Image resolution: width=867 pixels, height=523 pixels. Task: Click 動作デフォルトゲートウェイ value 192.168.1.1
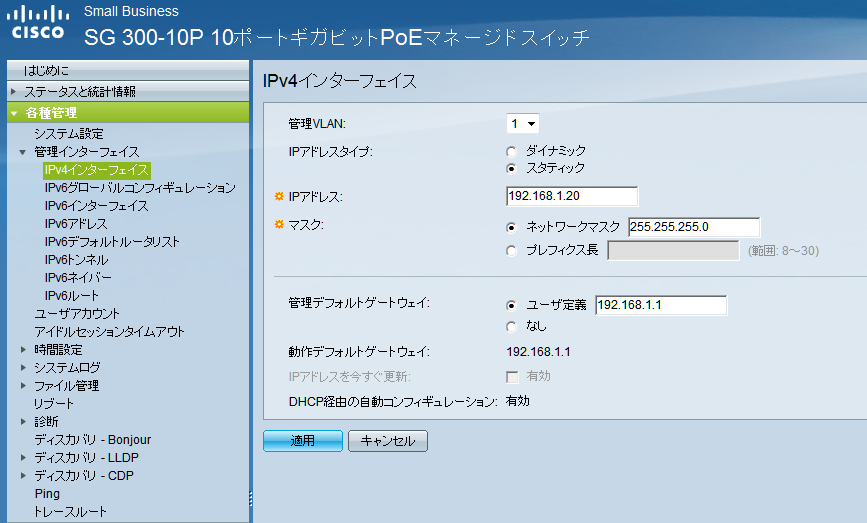click(538, 352)
